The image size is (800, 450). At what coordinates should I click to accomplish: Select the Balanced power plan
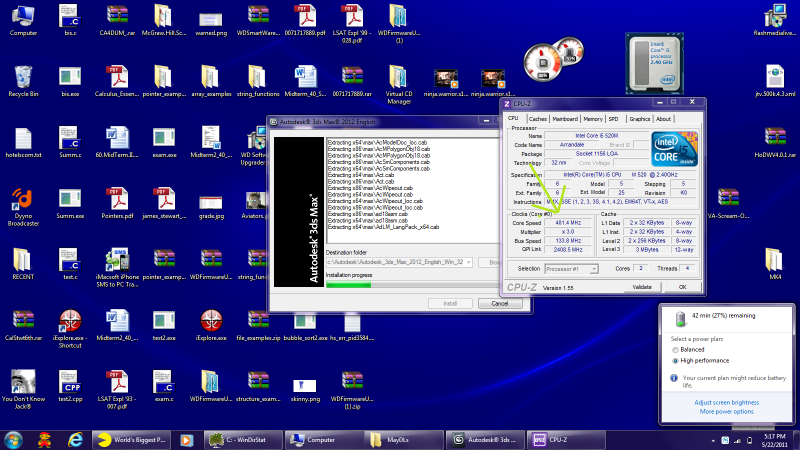point(688,349)
